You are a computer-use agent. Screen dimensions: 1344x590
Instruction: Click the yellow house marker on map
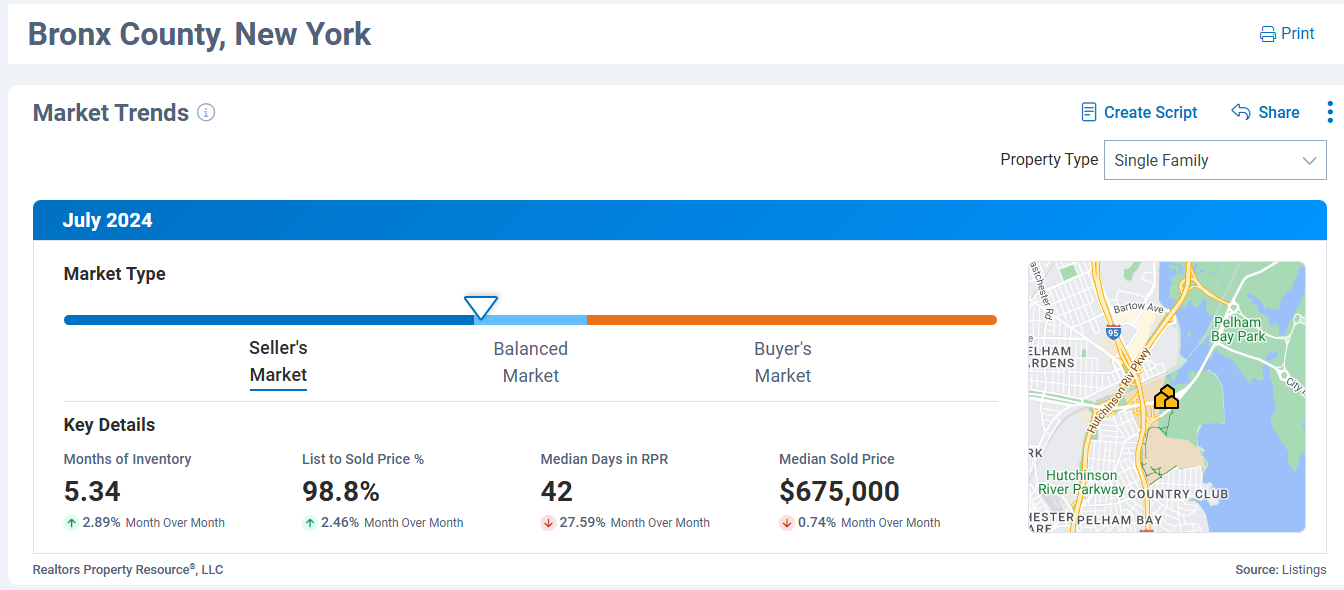point(1165,398)
